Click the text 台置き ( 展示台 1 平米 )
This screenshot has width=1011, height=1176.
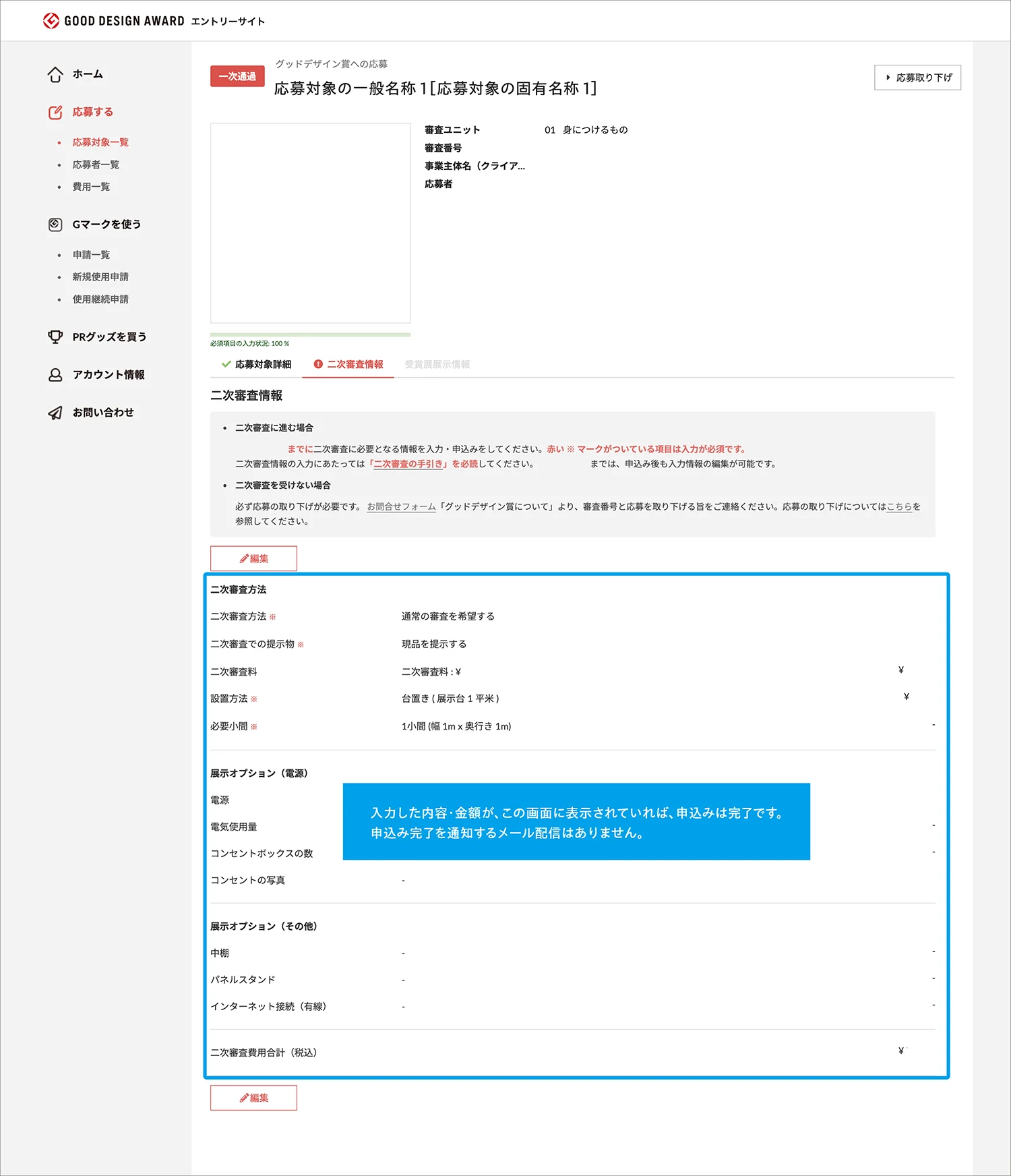point(450,699)
